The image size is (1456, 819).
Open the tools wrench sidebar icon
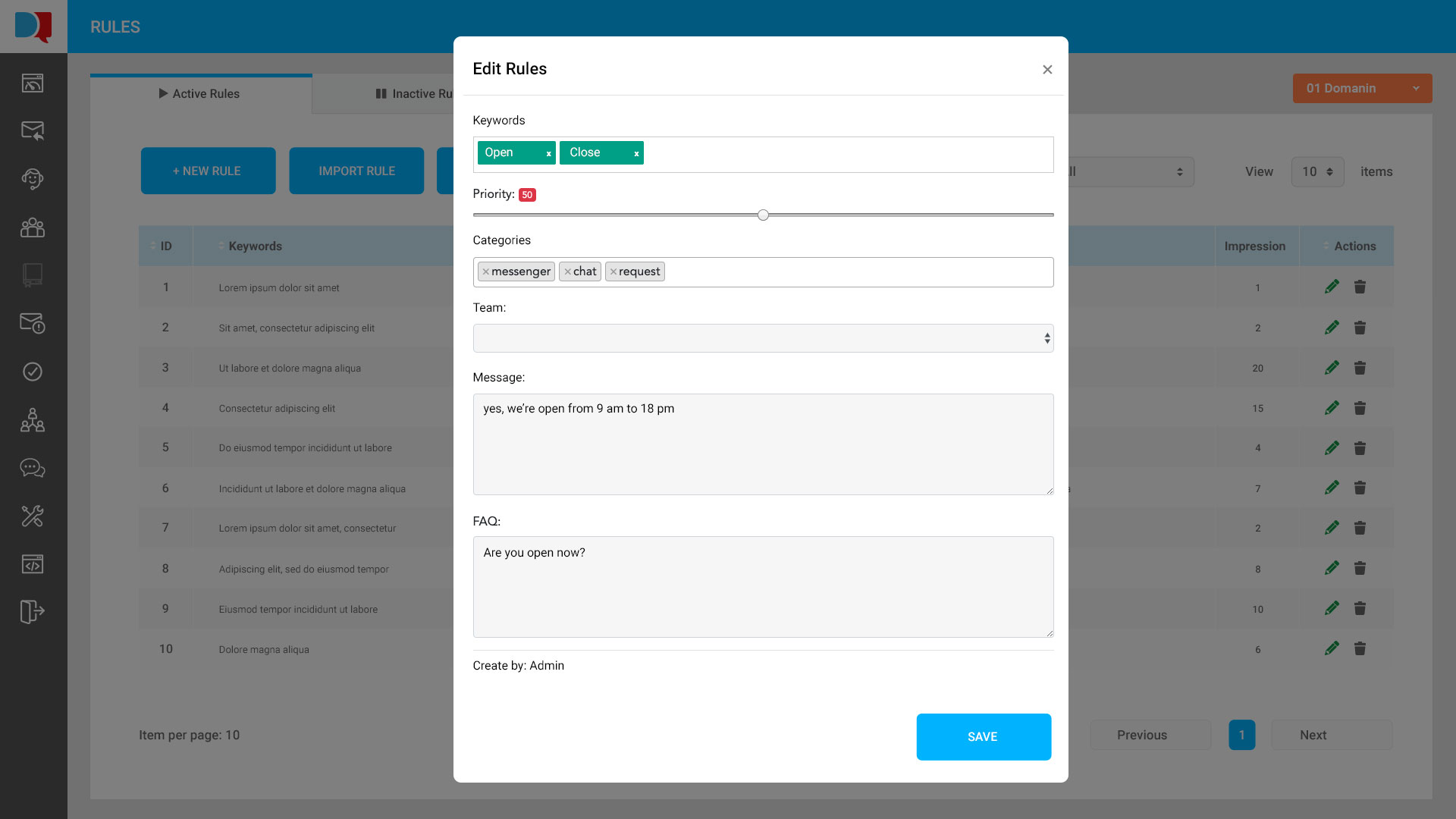click(33, 516)
